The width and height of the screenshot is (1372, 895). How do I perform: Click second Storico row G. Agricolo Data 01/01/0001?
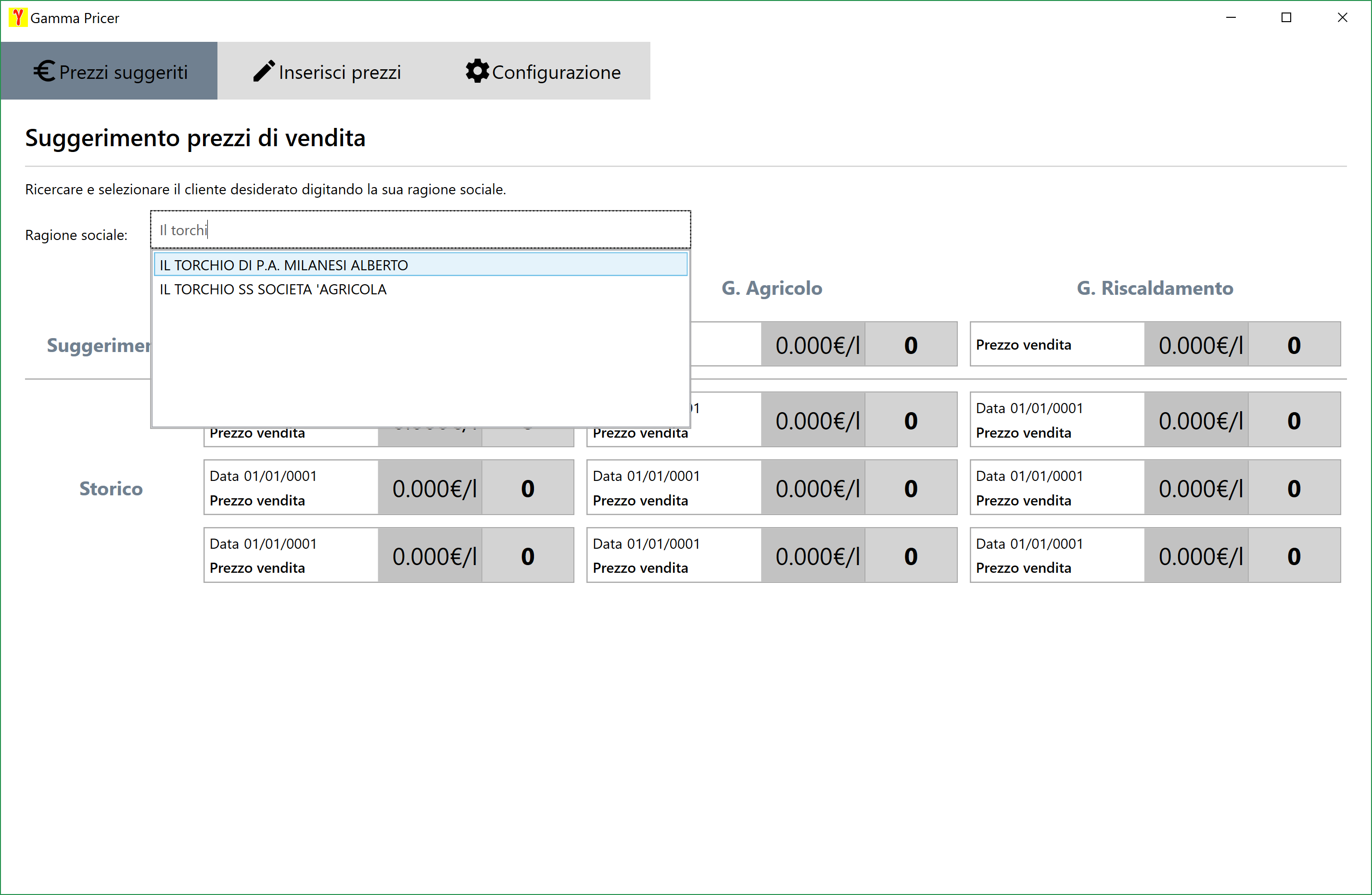point(646,476)
